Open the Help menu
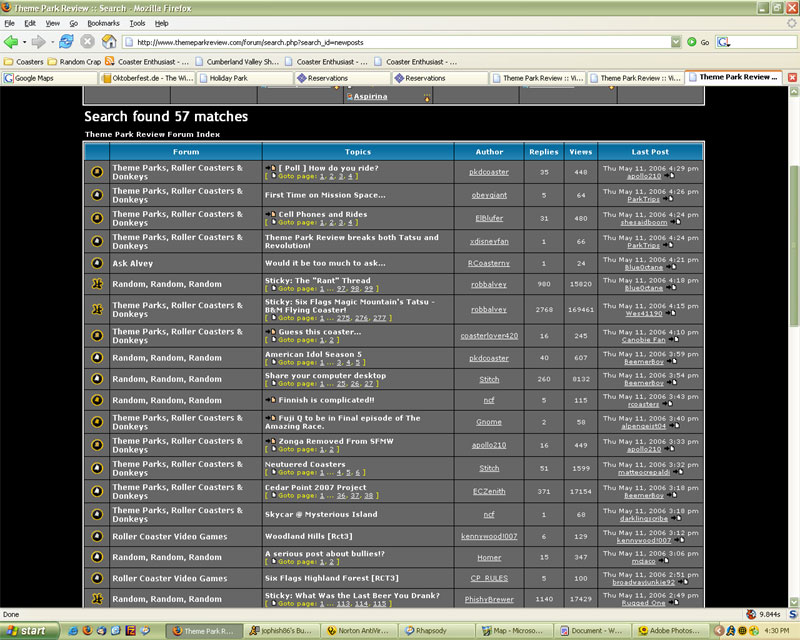The image size is (800, 640). 162,23
